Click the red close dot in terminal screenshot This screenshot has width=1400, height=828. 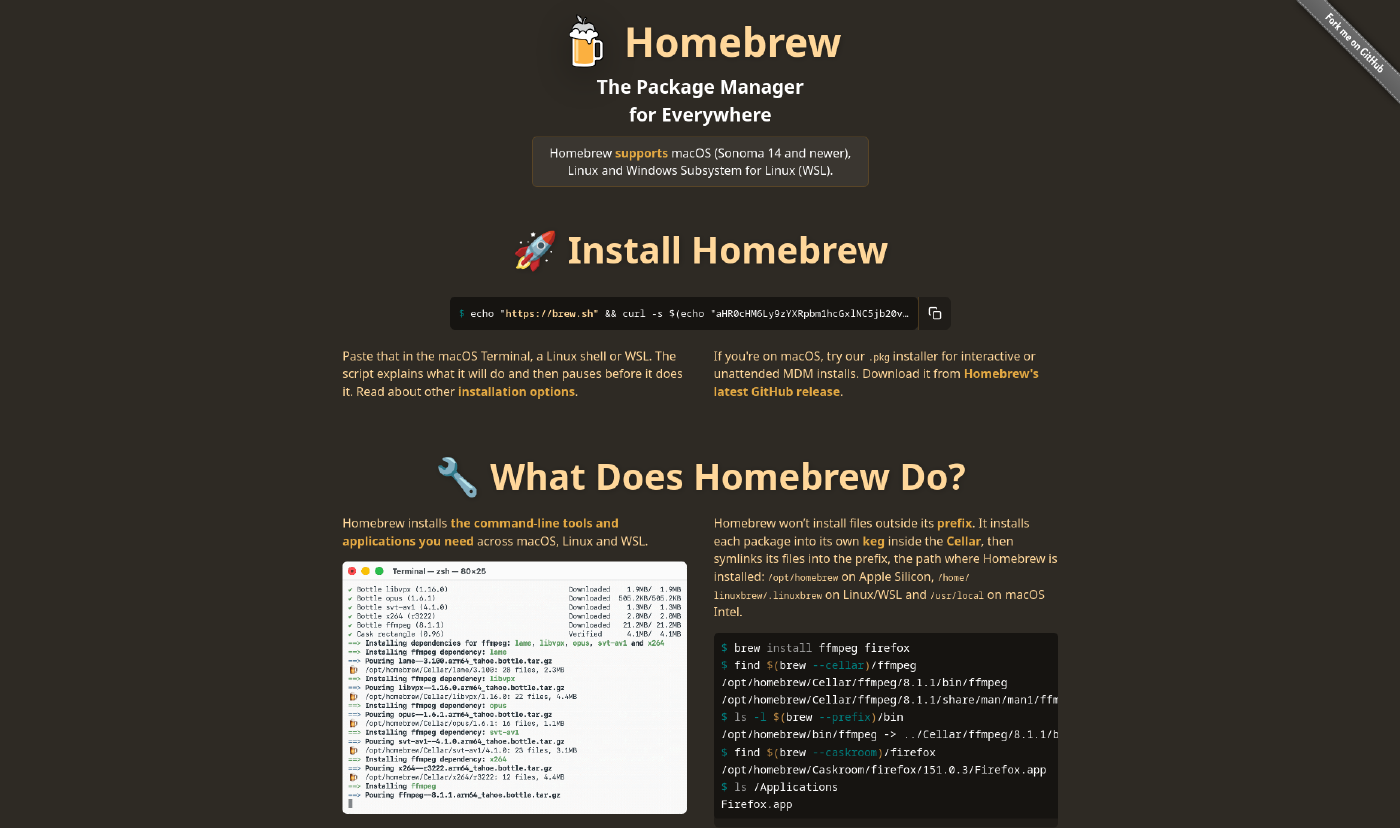[x=352, y=571]
